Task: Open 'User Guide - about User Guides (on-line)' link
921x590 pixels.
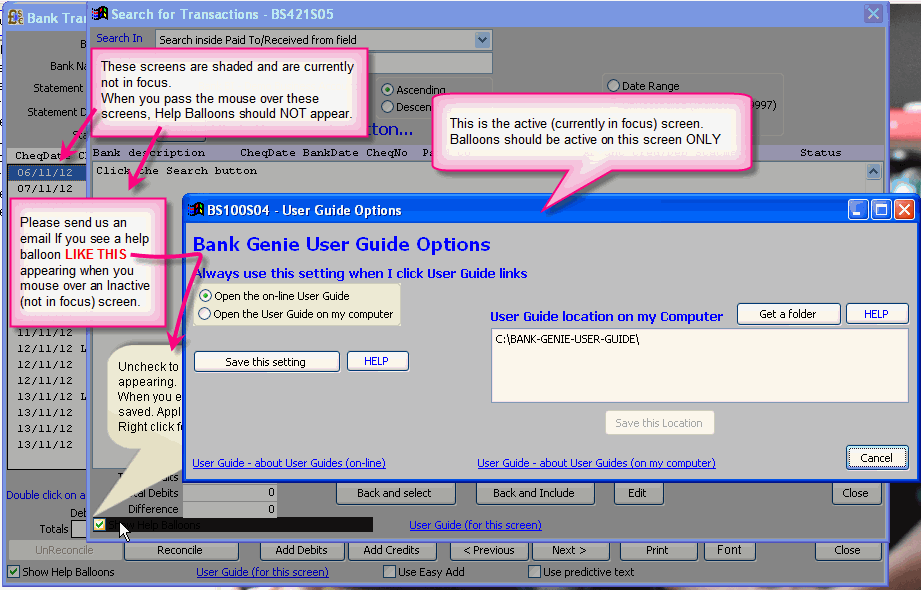Action: 289,463
